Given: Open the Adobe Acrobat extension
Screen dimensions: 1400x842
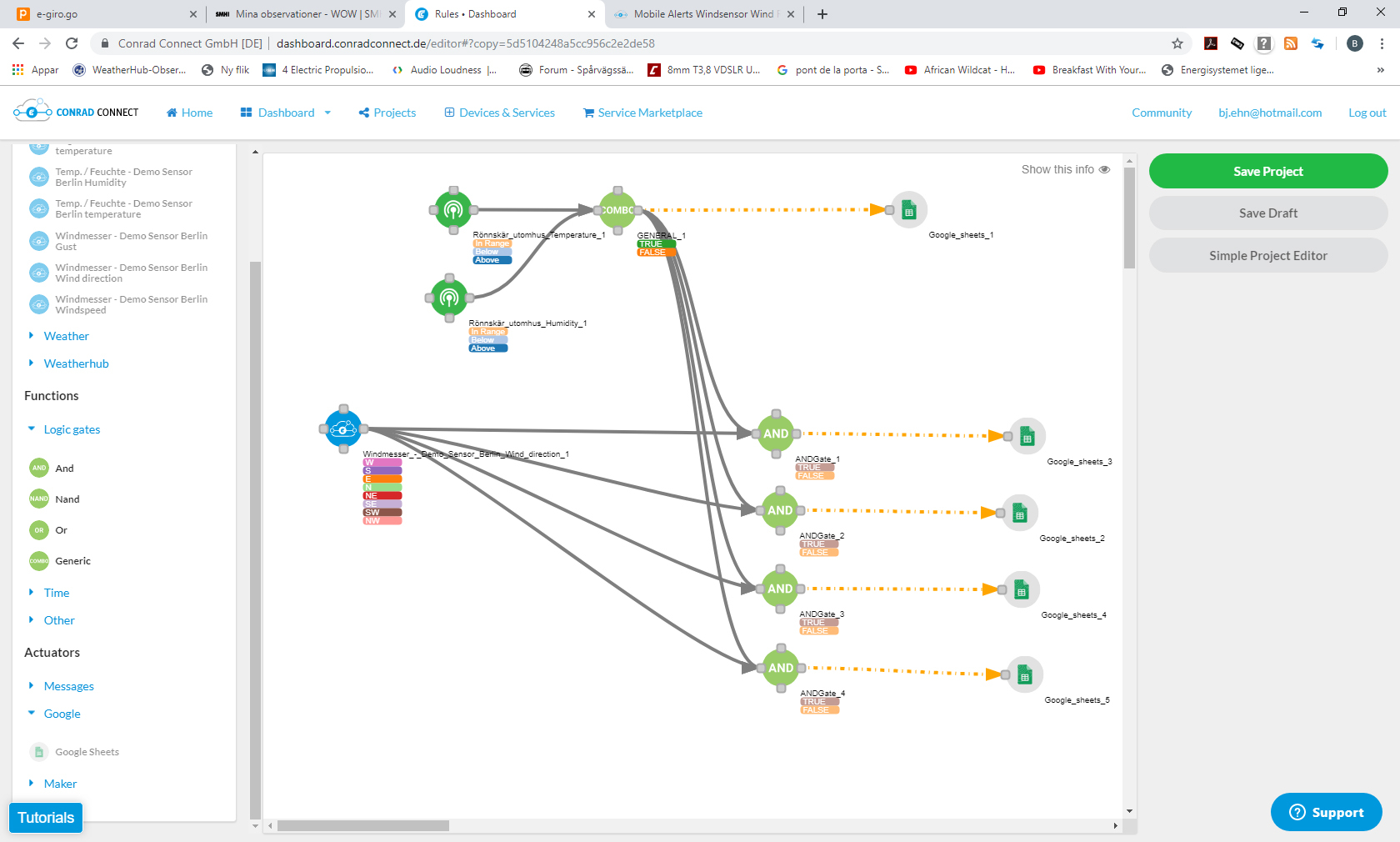Looking at the screenshot, I should tap(1211, 43).
